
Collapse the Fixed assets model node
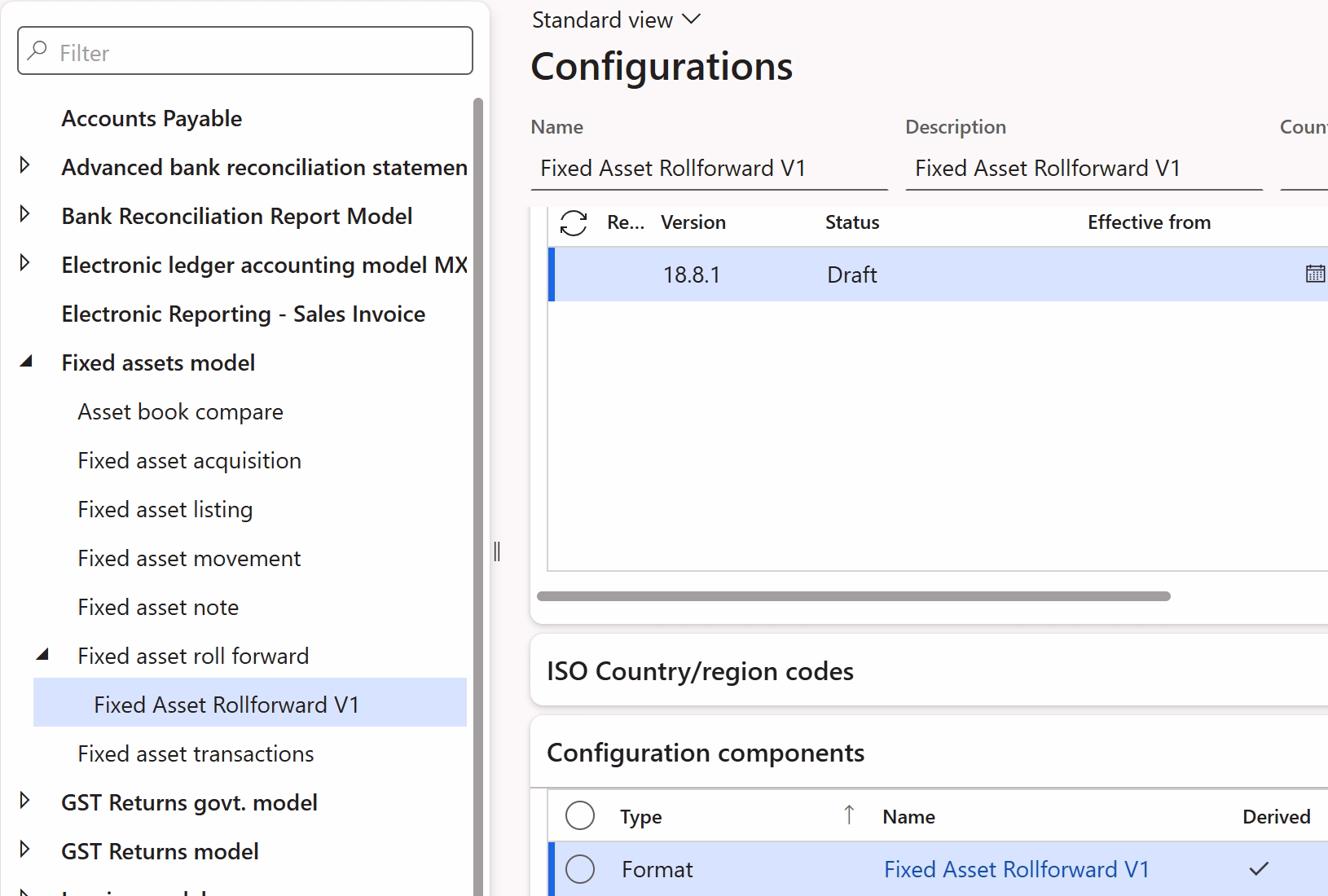[26, 361]
